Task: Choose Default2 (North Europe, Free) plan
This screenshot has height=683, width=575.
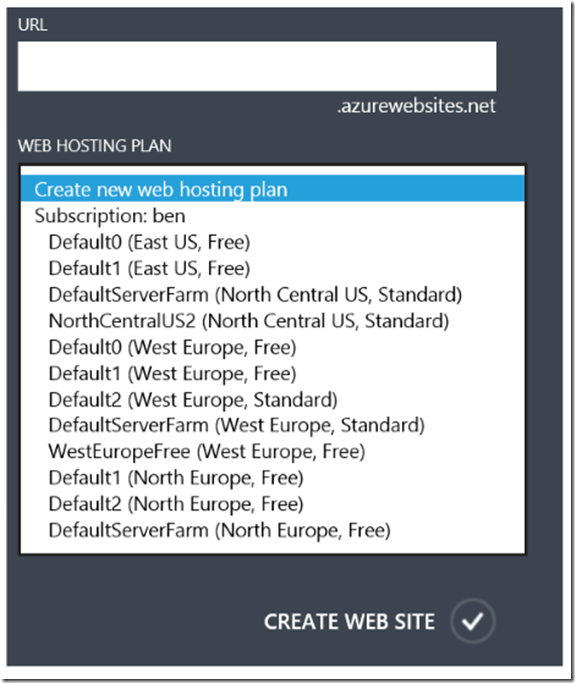Action: coord(273,504)
